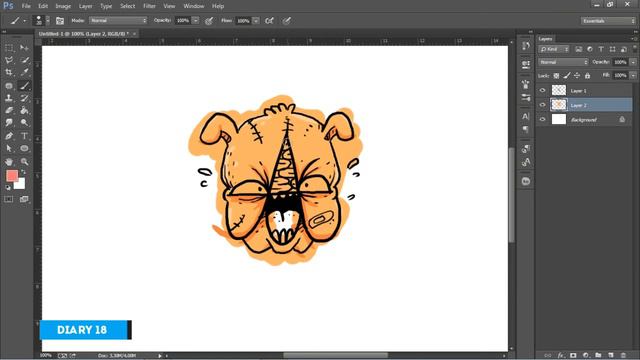Open the Brush panel from options bar
The height and width of the screenshot is (360, 640).
pyautogui.click(x=60, y=21)
